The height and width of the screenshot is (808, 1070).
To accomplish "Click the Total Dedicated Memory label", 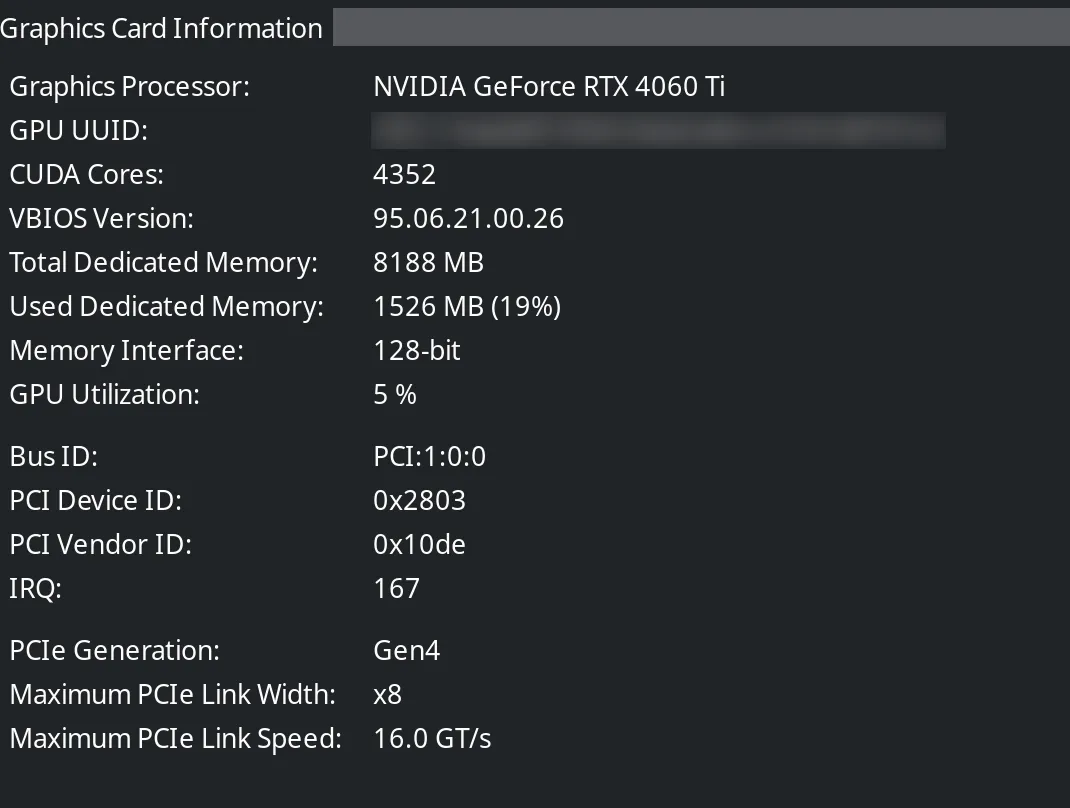I will (x=163, y=263).
